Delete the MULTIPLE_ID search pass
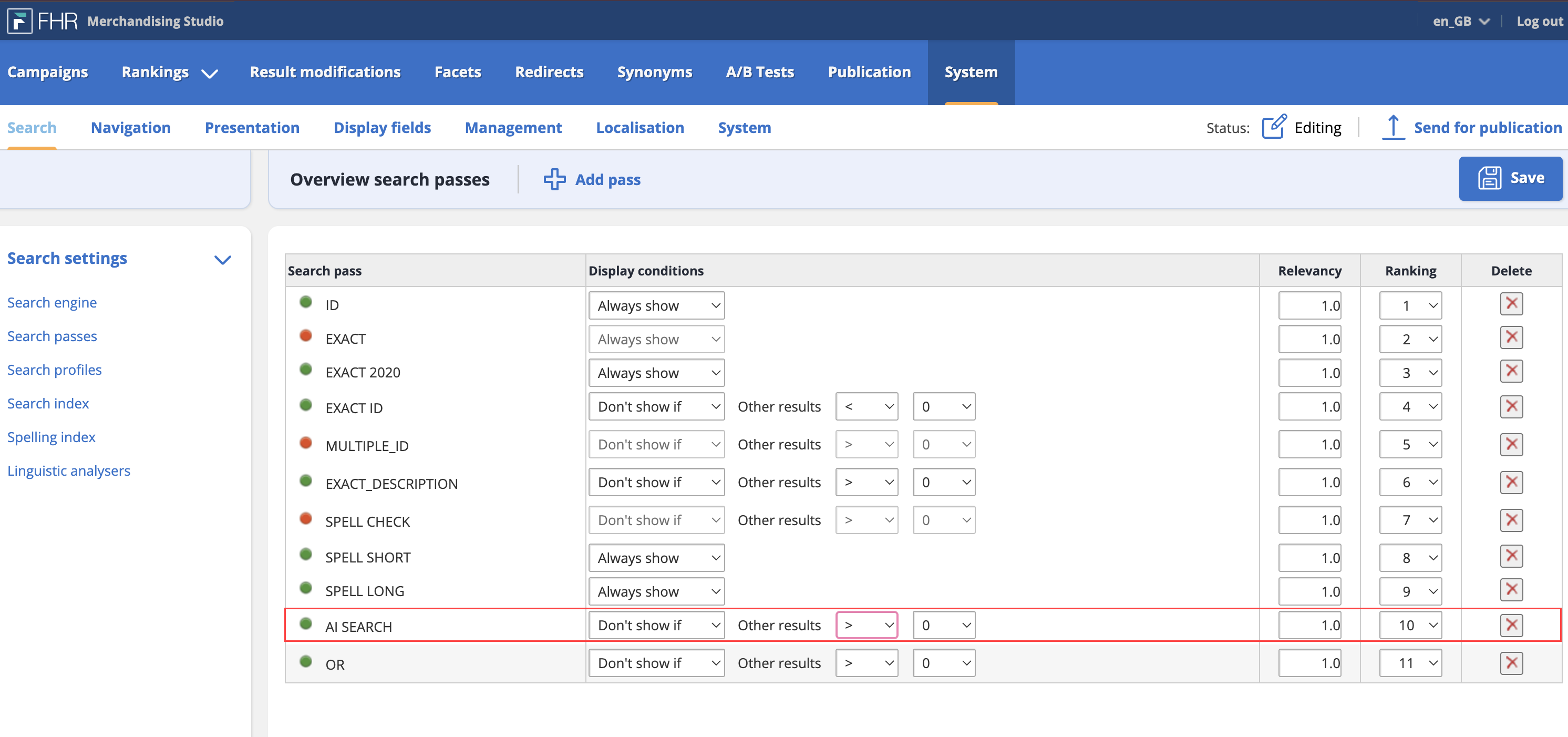The width and height of the screenshot is (1568, 737). [x=1511, y=444]
